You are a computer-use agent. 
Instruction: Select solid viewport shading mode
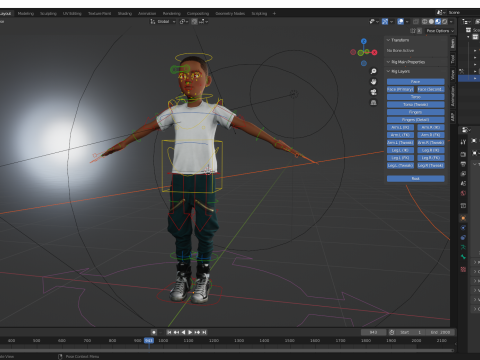tap(431, 21)
